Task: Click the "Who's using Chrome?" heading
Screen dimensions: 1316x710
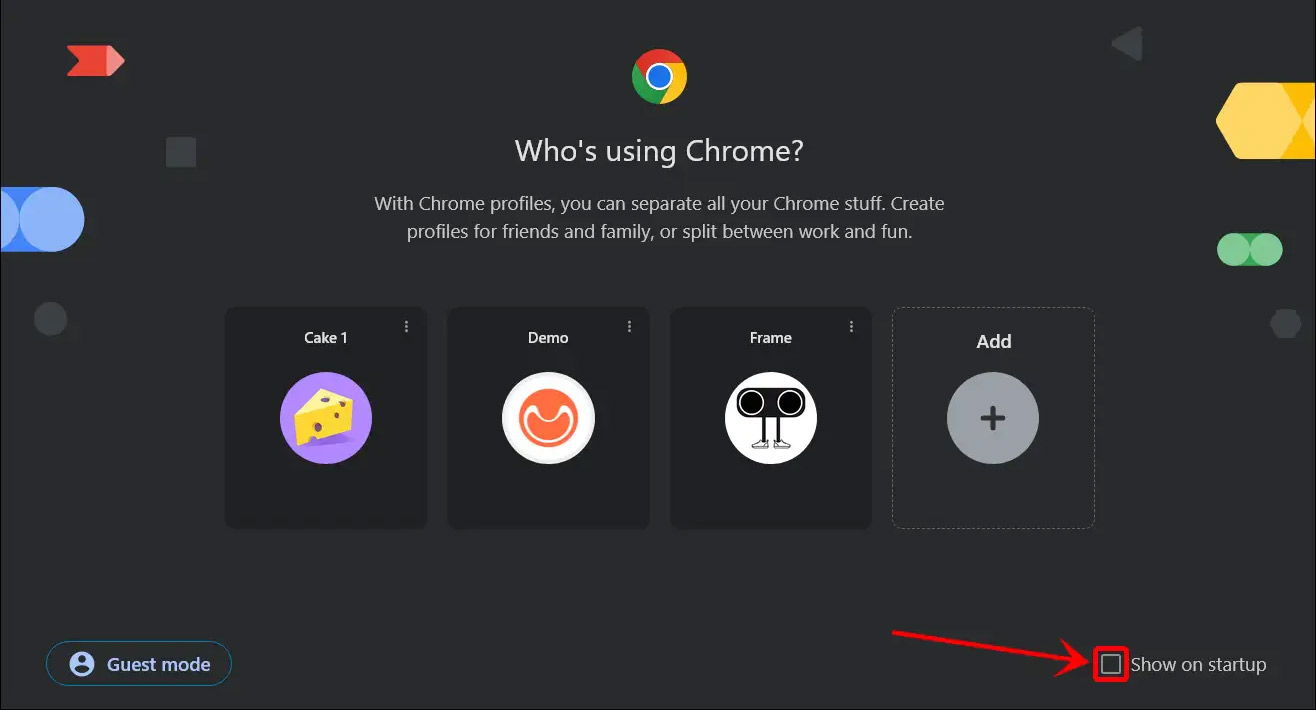Action: tap(659, 151)
